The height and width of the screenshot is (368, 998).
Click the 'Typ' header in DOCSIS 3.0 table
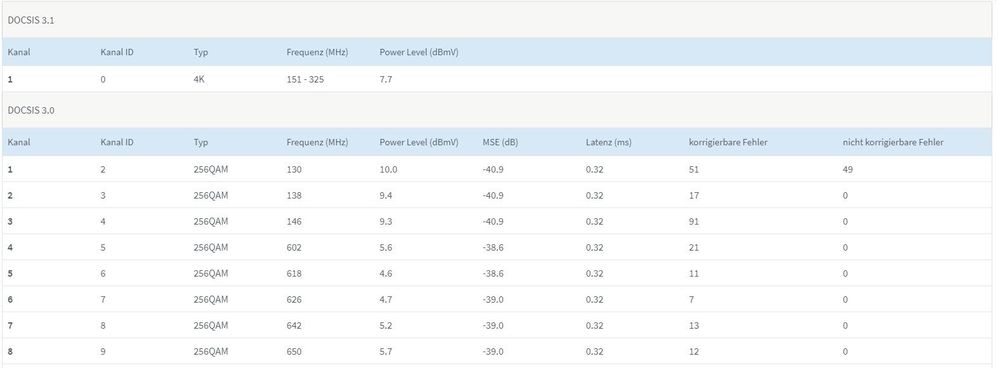tap(200, 143)
